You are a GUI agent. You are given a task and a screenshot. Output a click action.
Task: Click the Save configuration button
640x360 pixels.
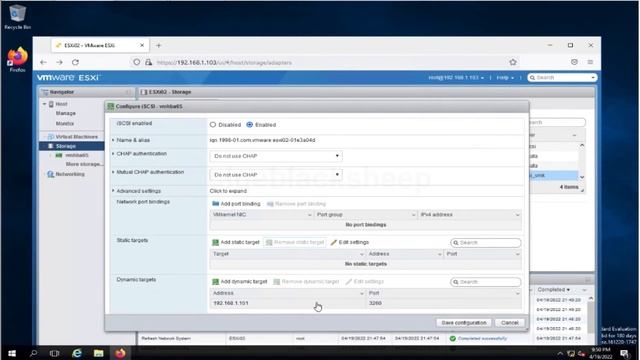tap(464, 322)
